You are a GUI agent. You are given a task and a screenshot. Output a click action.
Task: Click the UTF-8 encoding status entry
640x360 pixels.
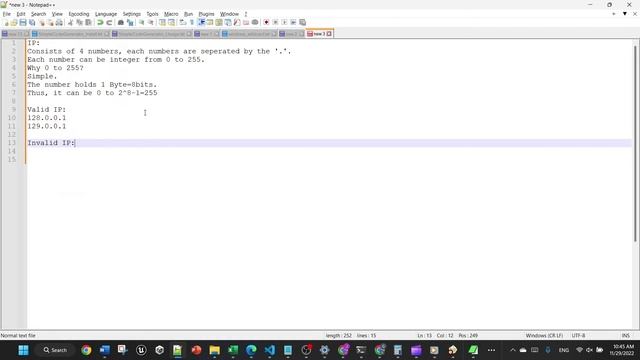[x=578, y=336]
